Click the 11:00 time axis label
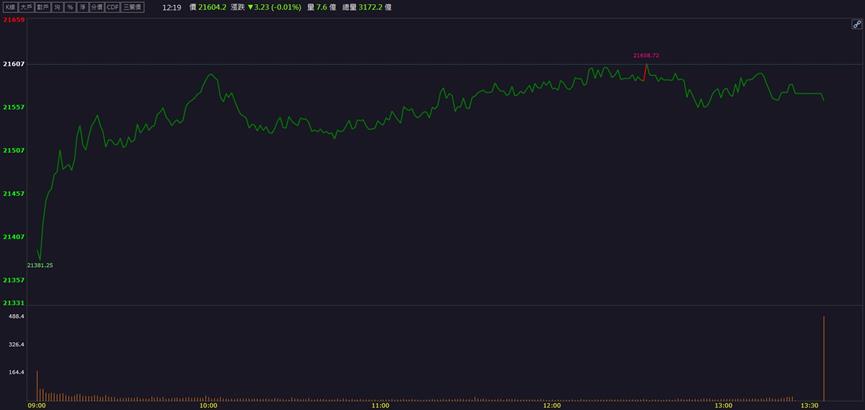This screenshot has width=865, height=410. (381, 406)
